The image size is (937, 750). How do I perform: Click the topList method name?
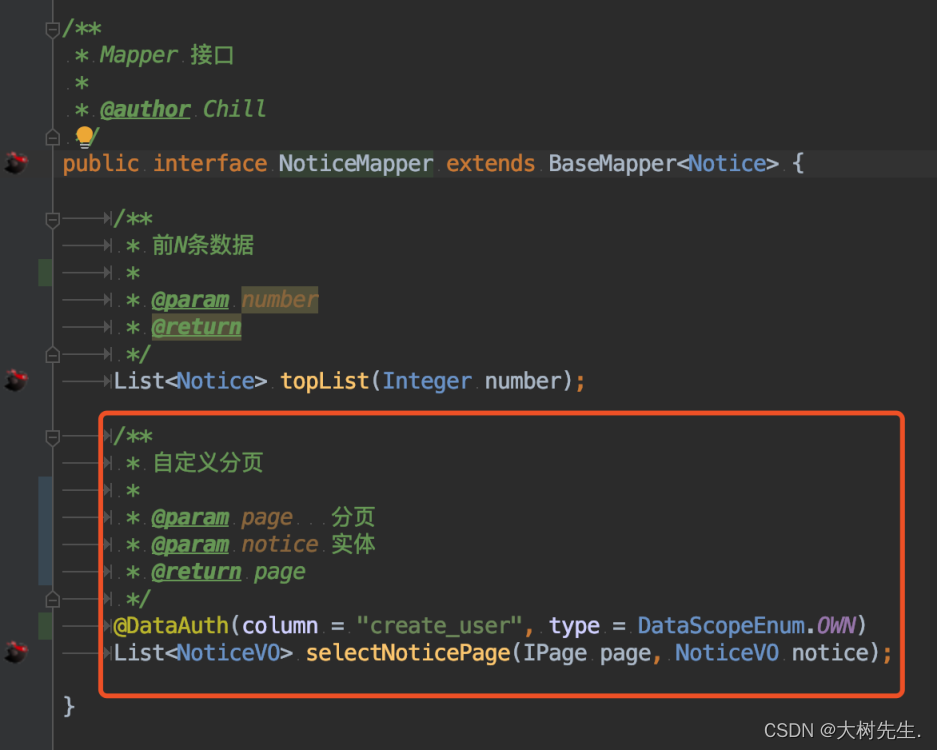click(x=324, y=381)
